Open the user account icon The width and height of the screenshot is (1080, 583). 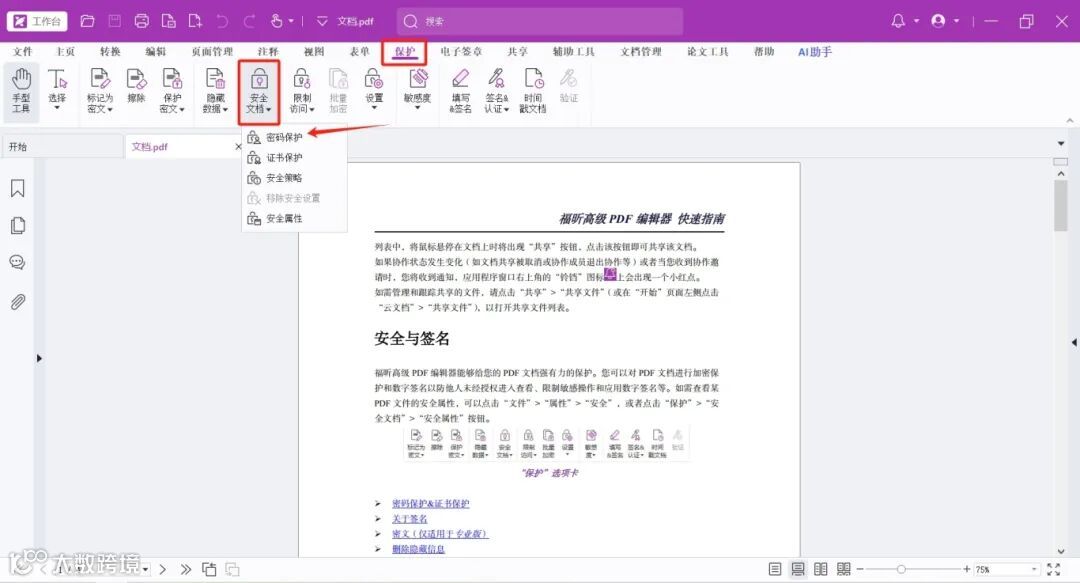pyautogui.click(x=938, y=21)
